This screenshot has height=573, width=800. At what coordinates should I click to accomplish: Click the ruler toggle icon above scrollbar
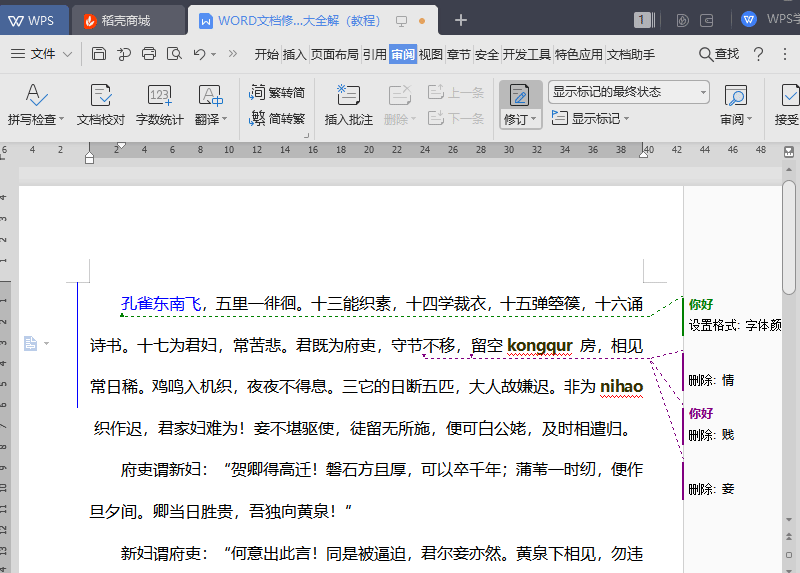pyautogui.click(x=789, y=152)
